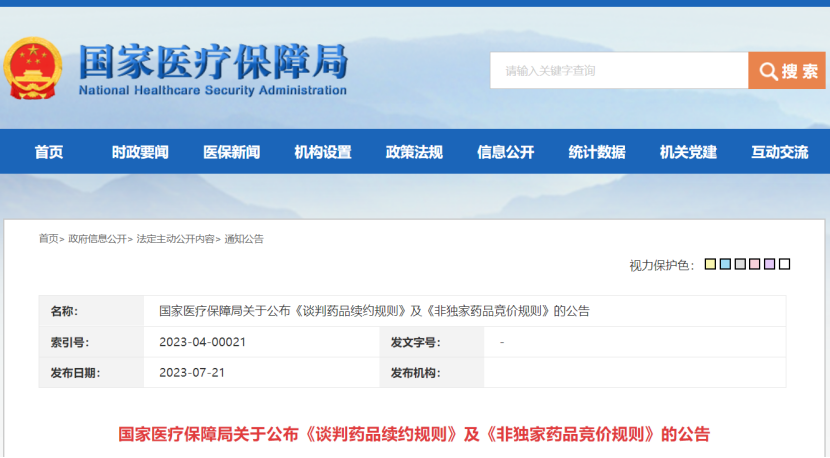Go to 机关党建 section
830x458 pixels.
click(x=688, y=152)
